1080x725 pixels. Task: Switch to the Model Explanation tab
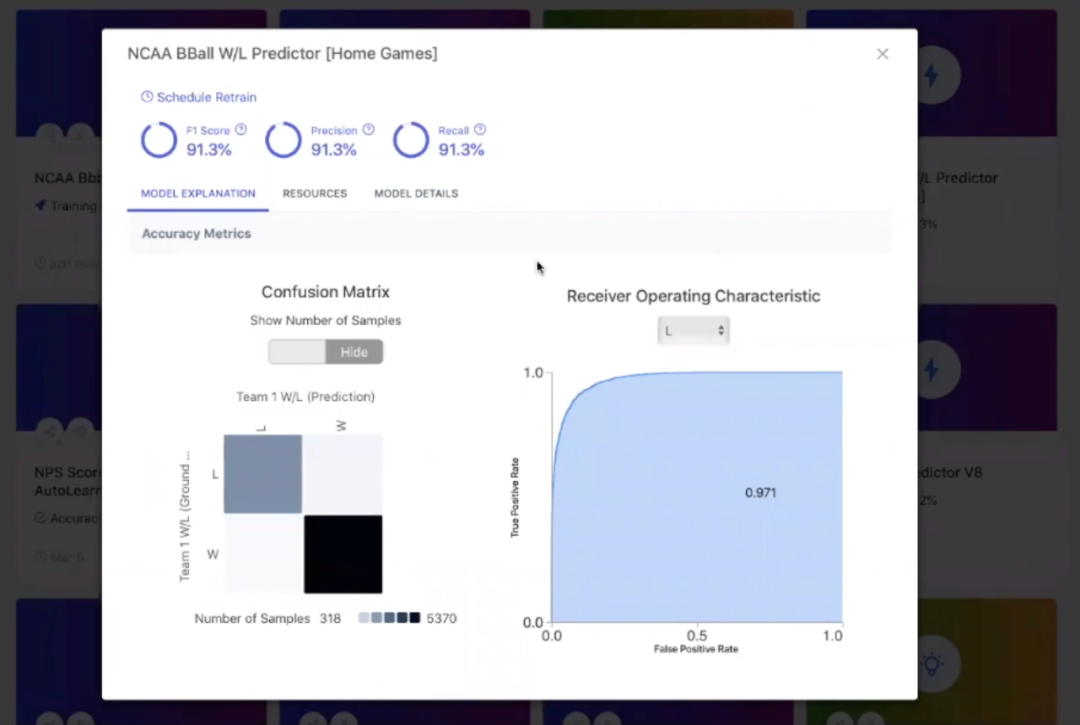pos(198,193)
